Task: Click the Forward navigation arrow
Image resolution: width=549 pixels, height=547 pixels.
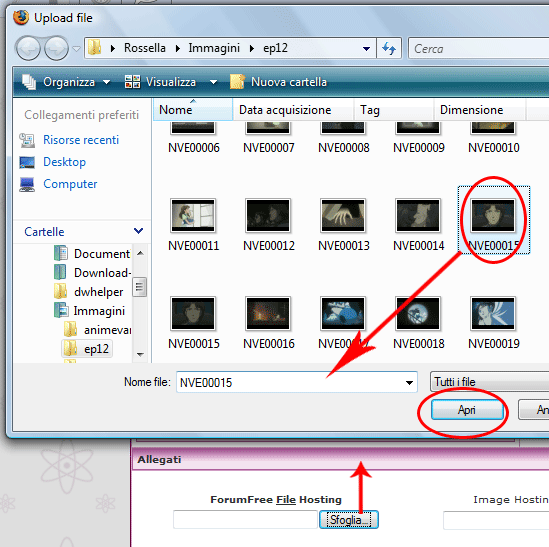Action: (56, 48)
